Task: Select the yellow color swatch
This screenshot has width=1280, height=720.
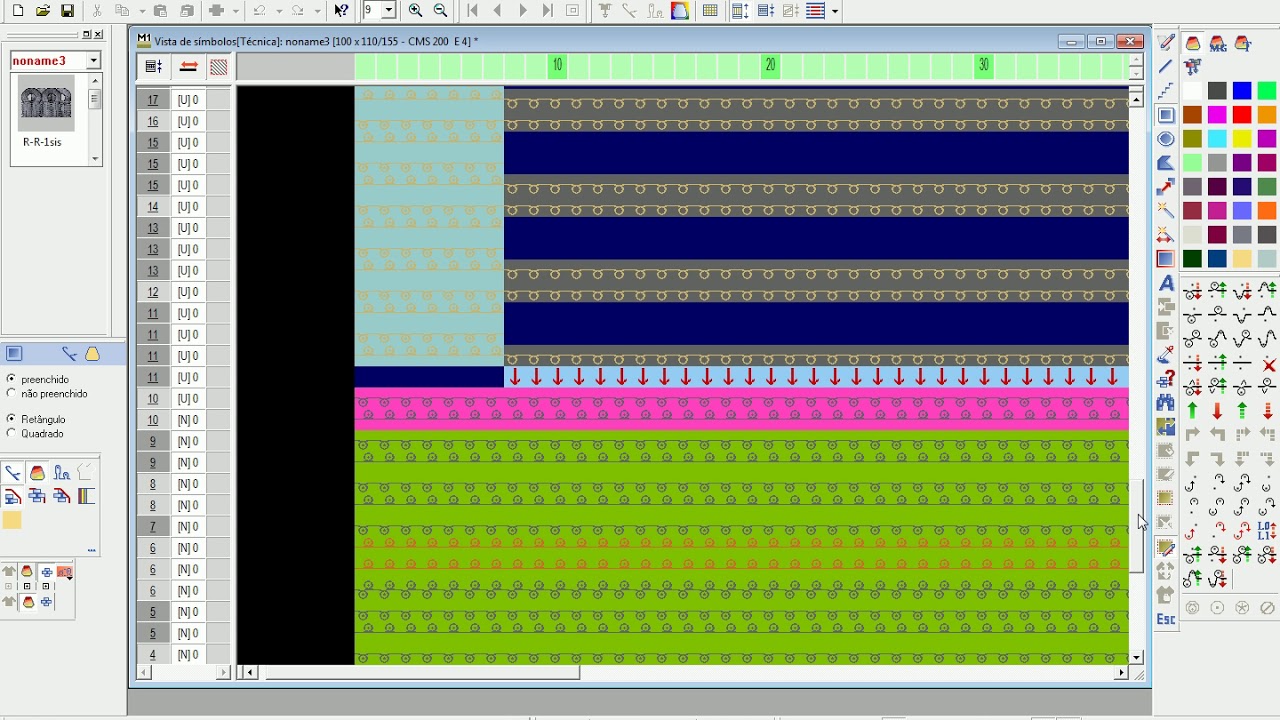Action: [1242, 139]
